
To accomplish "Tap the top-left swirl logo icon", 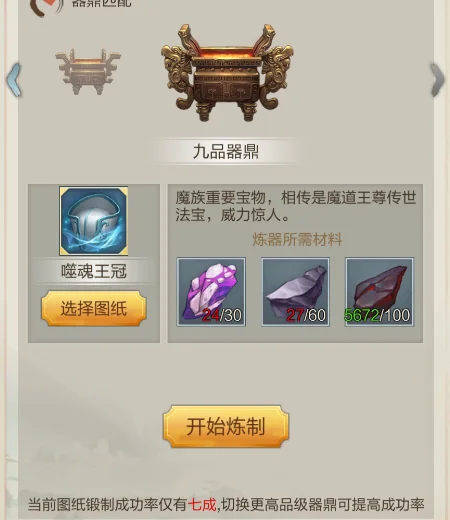I will [47, 7].
